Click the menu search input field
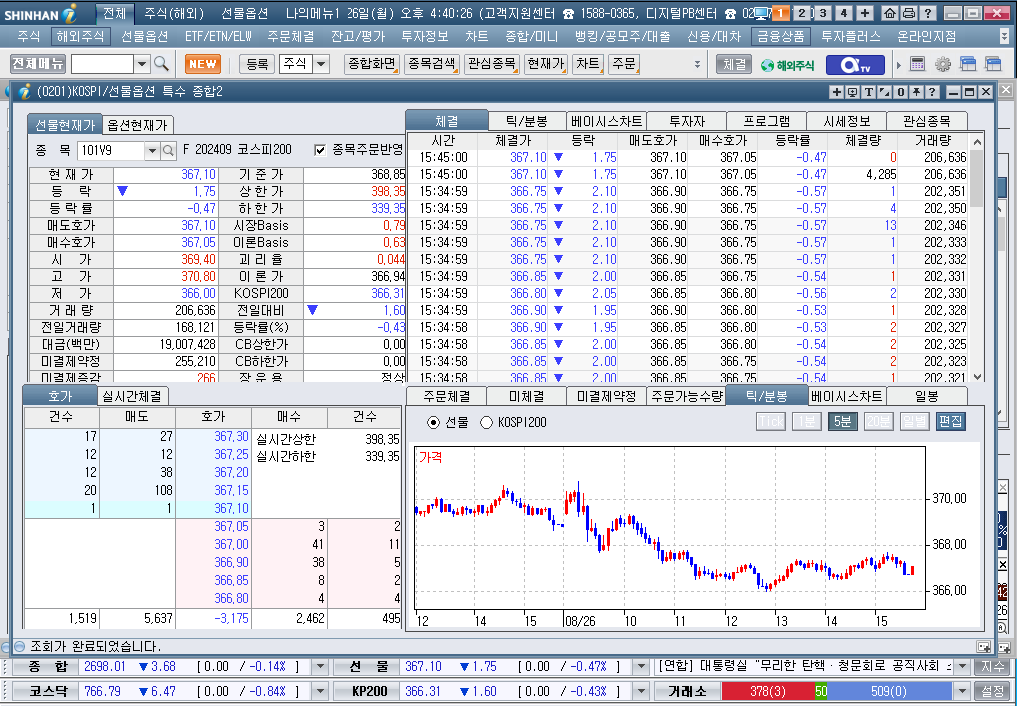Viewport: 1017px width, 706px height. pyautogui.click(x=102, y=64)
